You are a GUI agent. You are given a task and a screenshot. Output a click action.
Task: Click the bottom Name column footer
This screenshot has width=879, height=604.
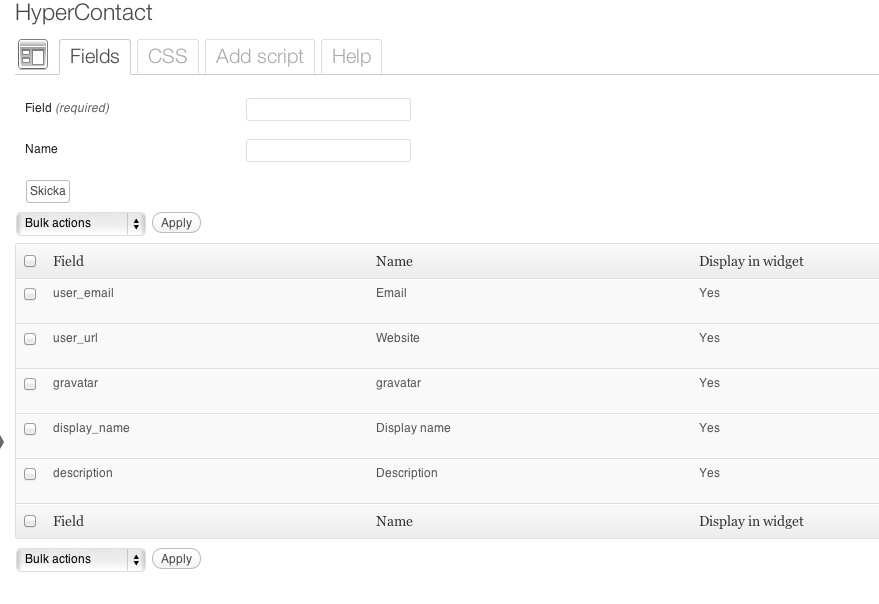394,521
